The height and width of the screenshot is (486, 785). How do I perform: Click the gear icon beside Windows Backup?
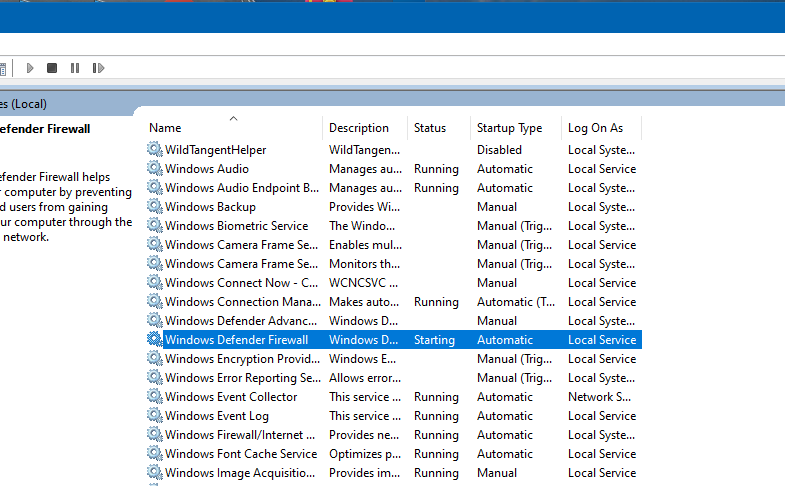(x=155, y=206)
